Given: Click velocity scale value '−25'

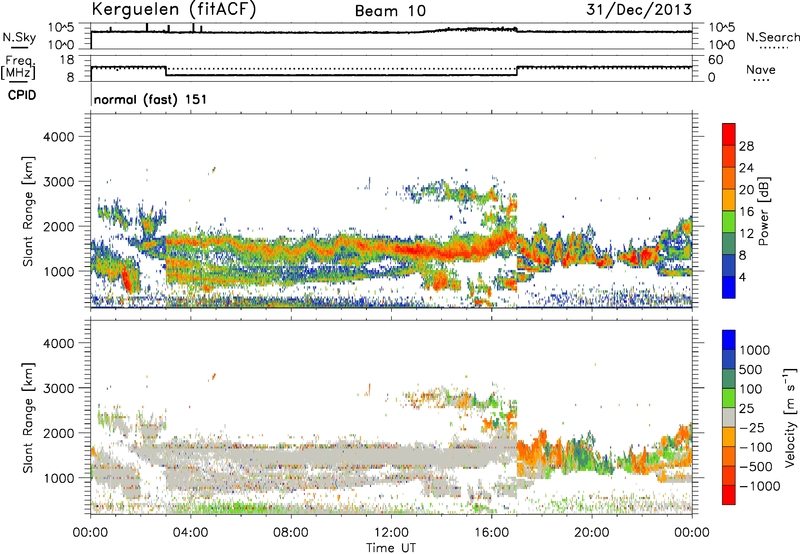Looking at the screenshot, I should click(x=752, y=427).
